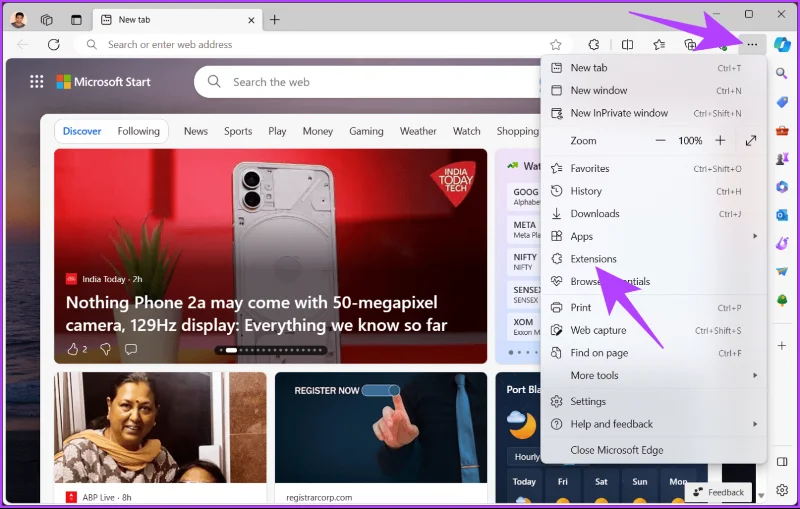Open the REGISTER NOW ad thumbnail

[381, 427]
